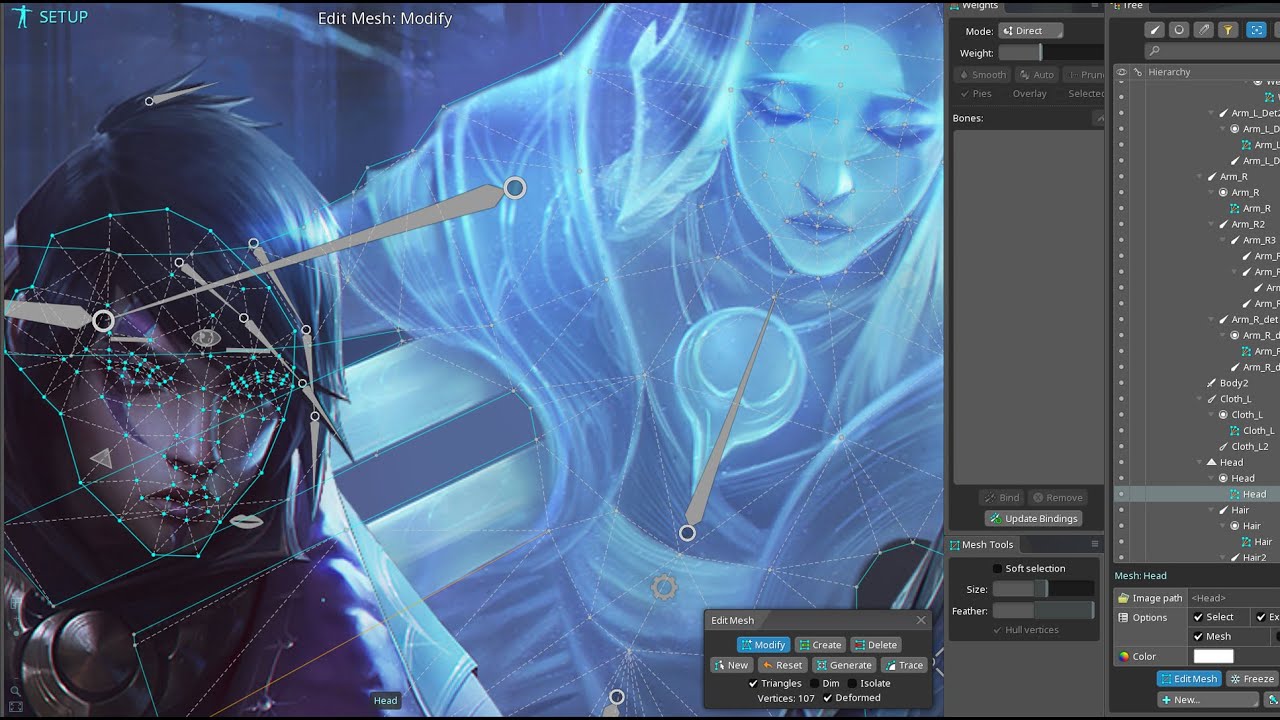Select Delete mode in Edit Mesh

(876, 645)
